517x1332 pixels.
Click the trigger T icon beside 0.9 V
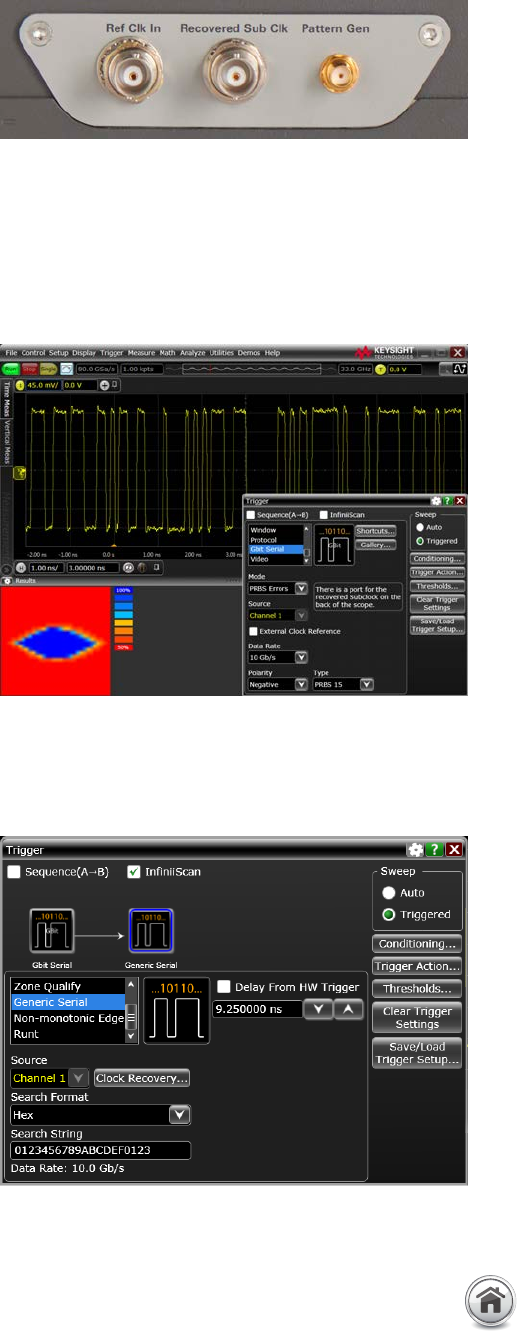(x=380, y=369)
